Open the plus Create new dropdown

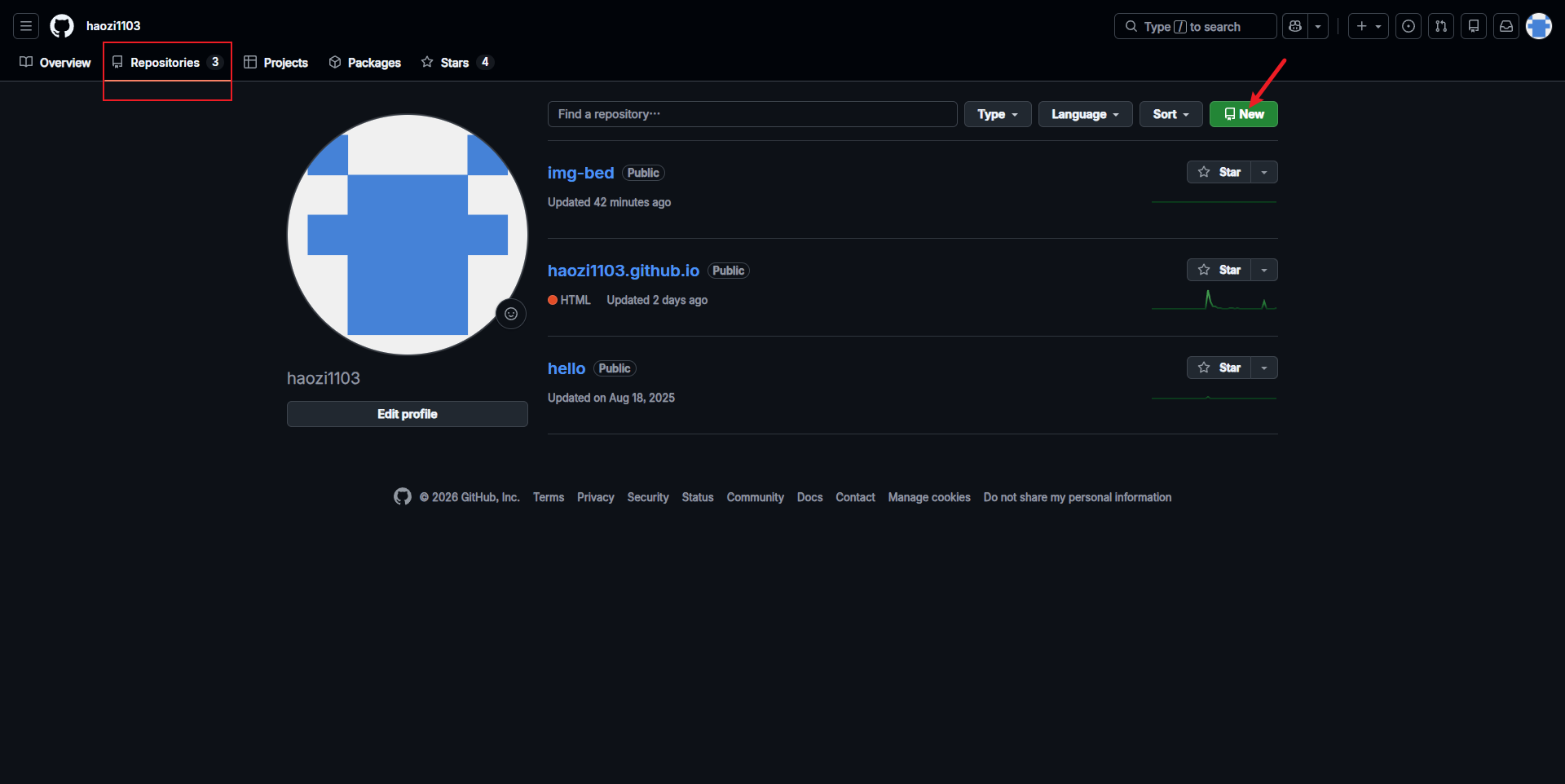coord(1369,26)
